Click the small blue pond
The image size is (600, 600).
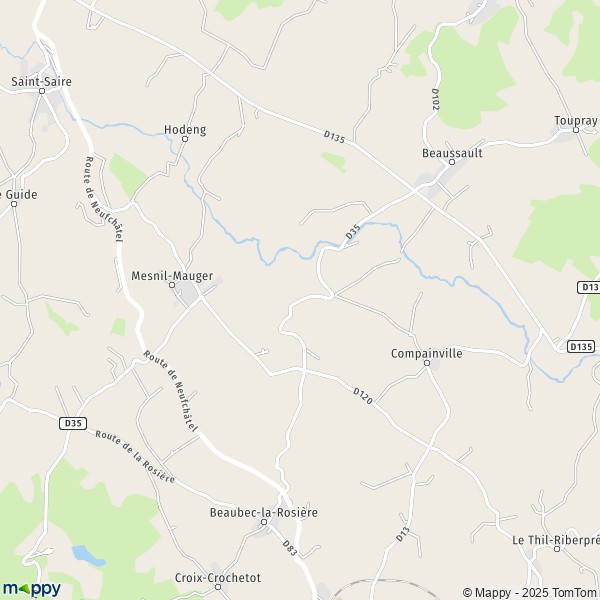[88, 556]
